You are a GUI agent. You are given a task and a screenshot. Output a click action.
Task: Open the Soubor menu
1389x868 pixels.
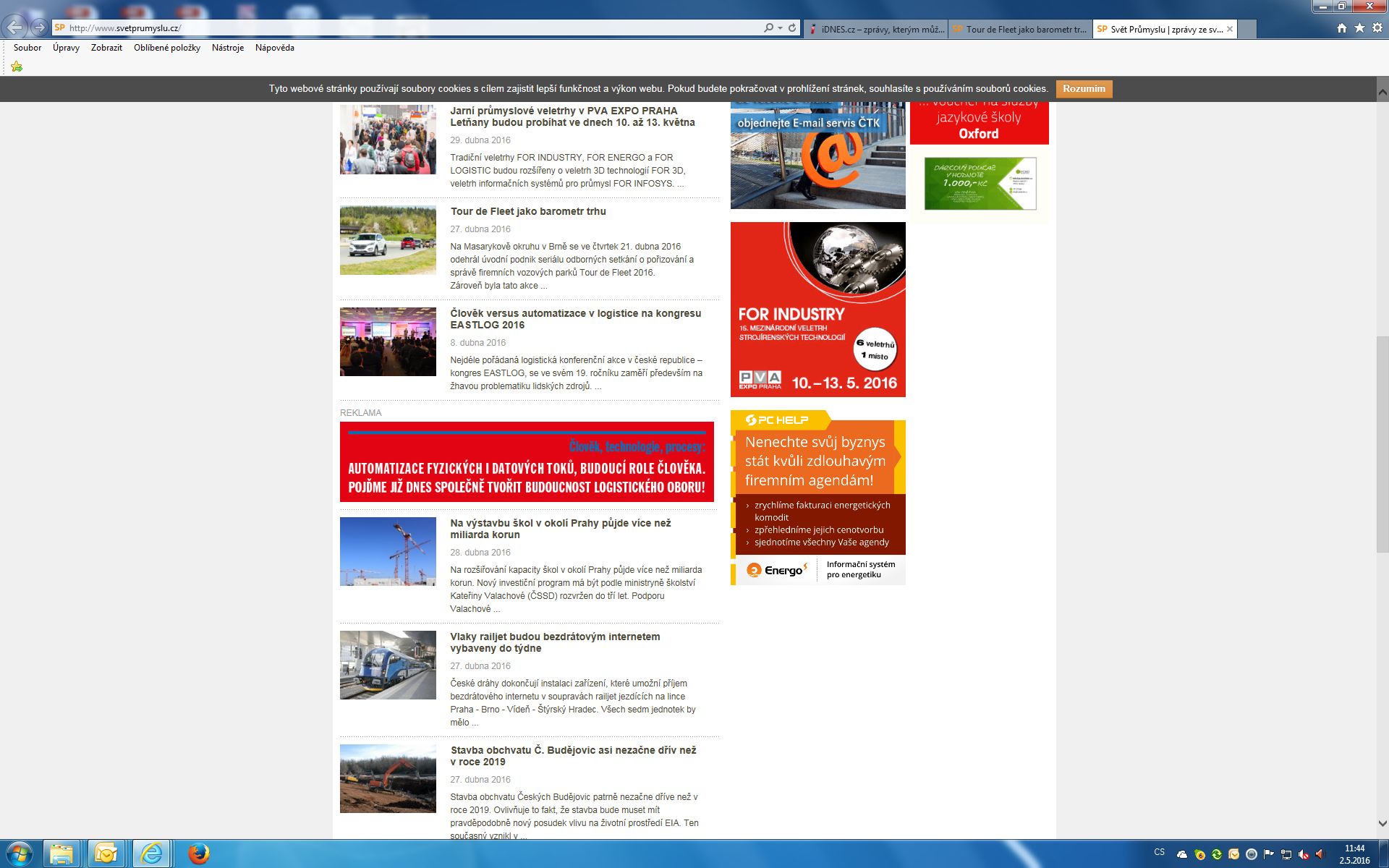[x=27, y=48]
